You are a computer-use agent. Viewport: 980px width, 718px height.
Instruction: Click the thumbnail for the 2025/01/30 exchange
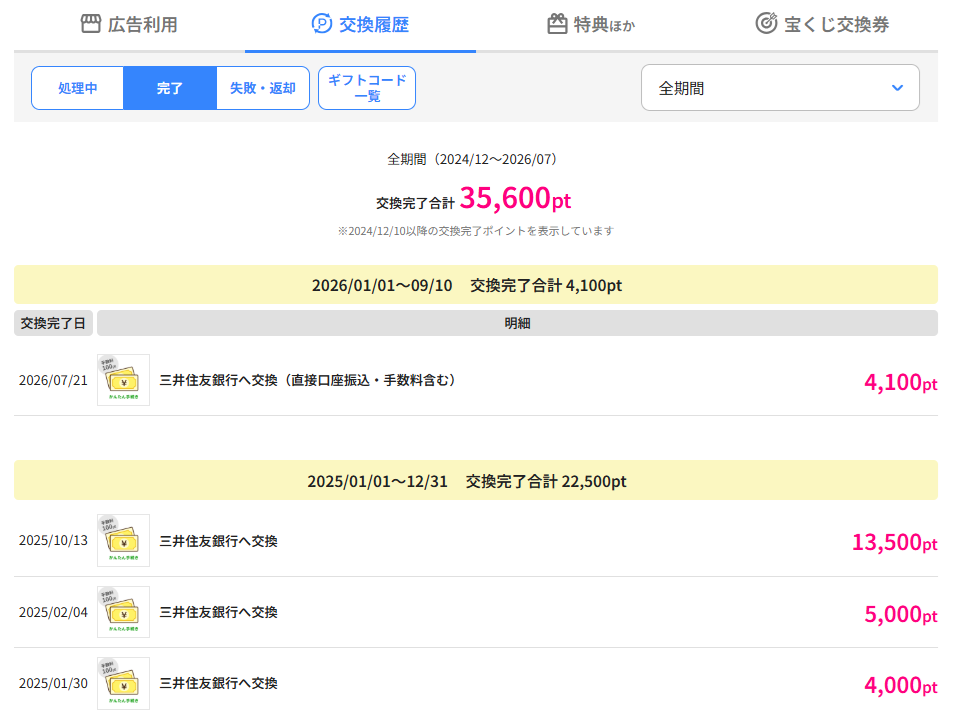[x=123, y=683]
